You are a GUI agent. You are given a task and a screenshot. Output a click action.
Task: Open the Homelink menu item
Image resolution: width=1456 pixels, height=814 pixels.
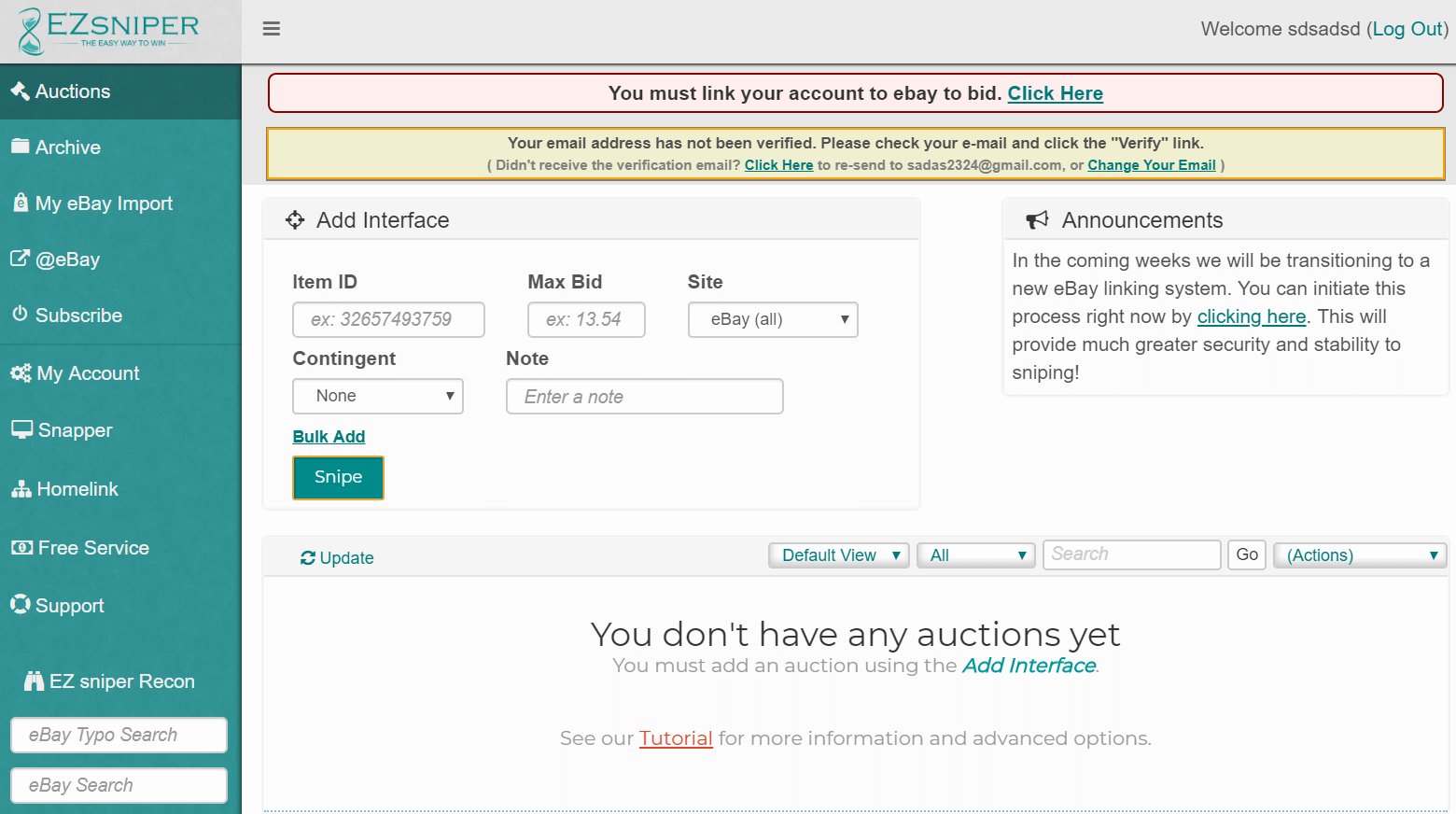coord(120,489)
